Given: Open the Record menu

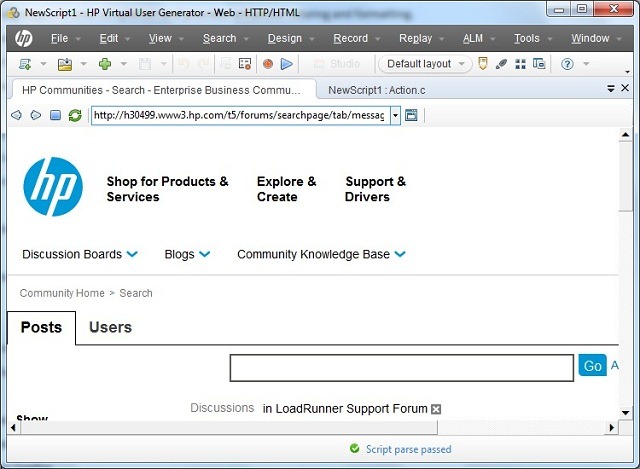Looking at the screenshot, I should click(356, 38).
